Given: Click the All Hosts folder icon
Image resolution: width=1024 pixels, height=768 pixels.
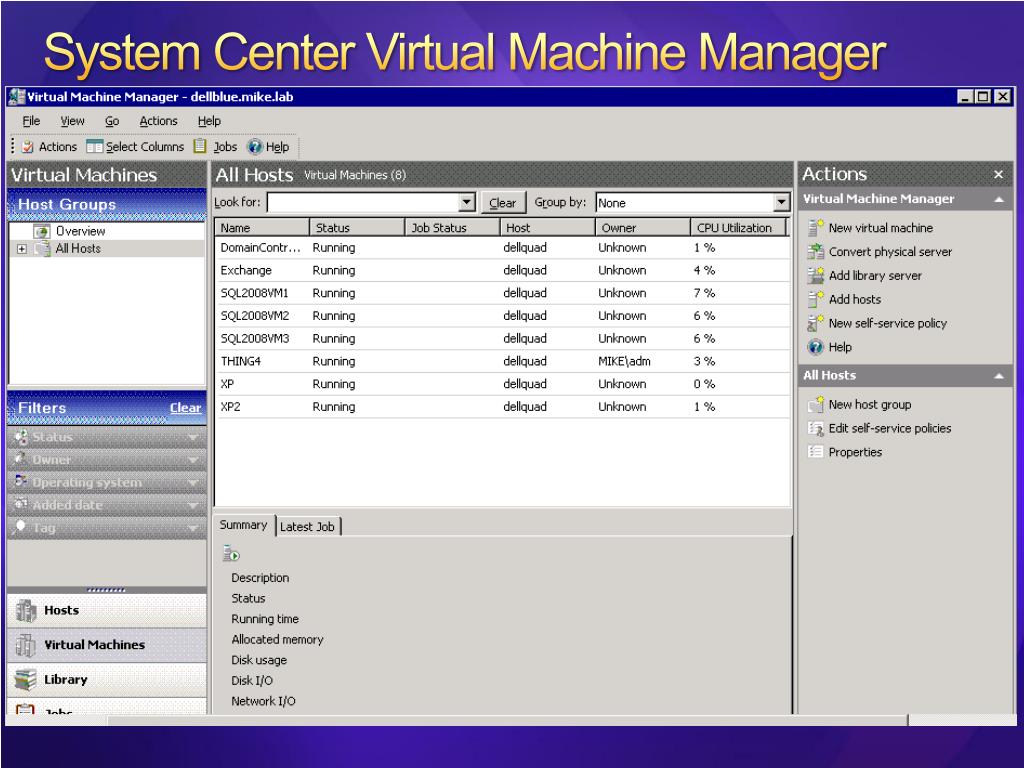Looking at the screenshot, I should tap(42, 248).
